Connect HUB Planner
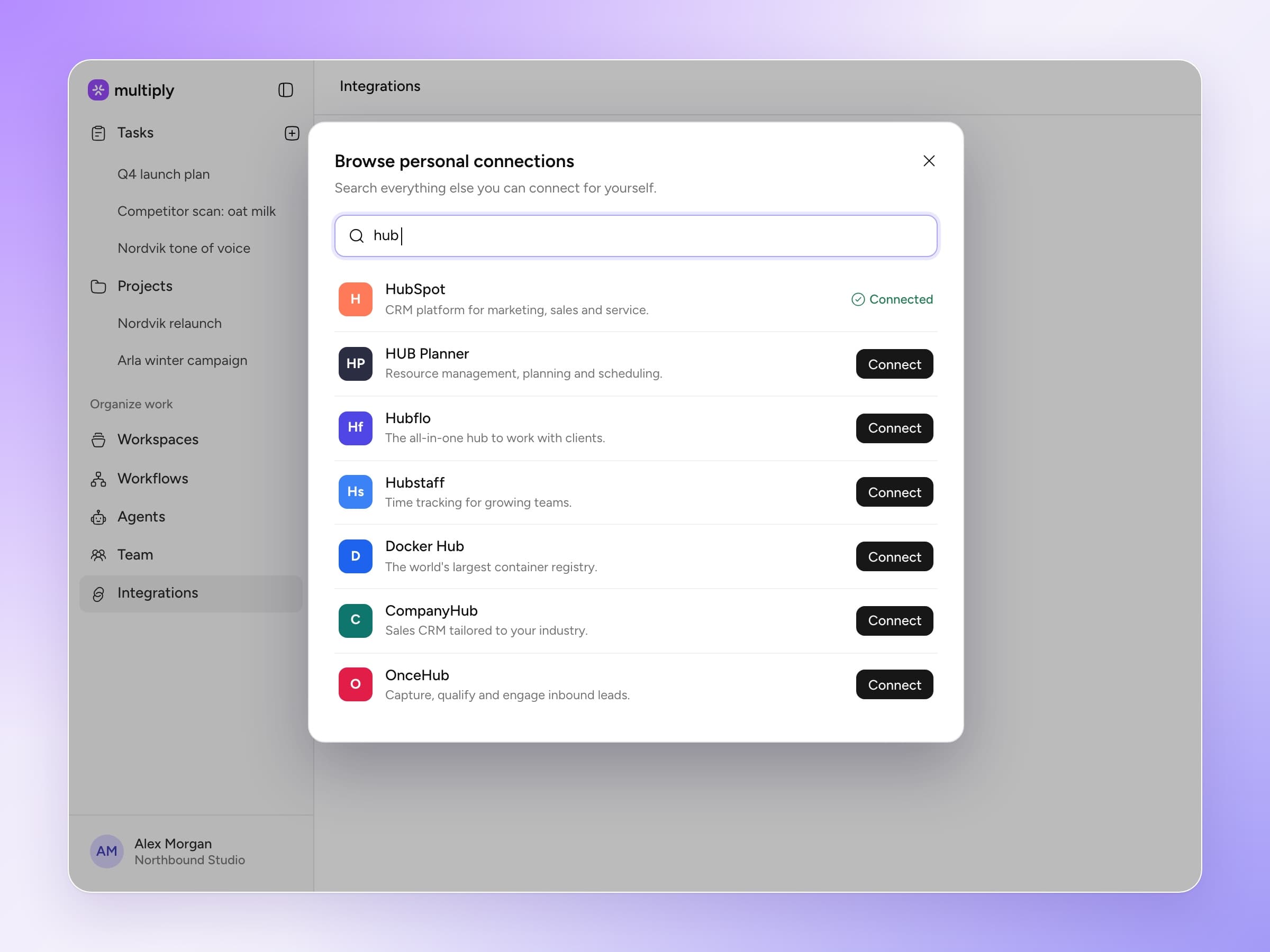The image size is (1270, 952). click(894, 364)
